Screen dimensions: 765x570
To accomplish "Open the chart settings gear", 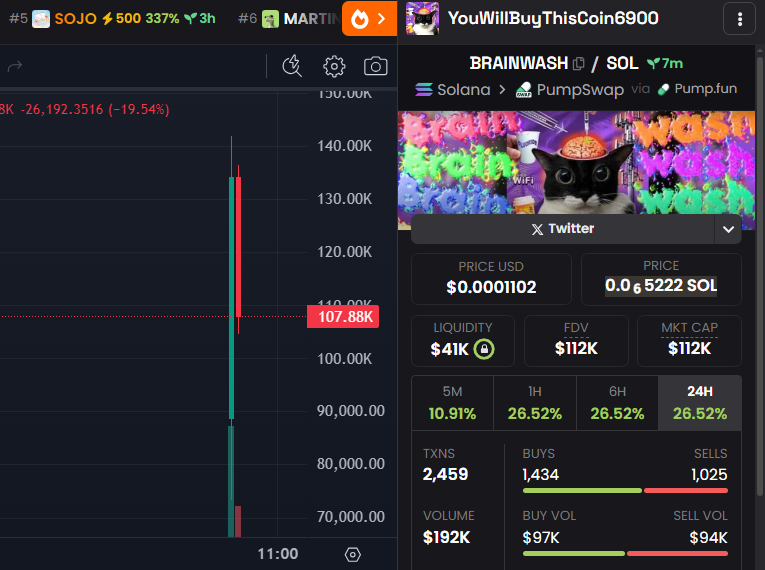I will coord(334,66).
